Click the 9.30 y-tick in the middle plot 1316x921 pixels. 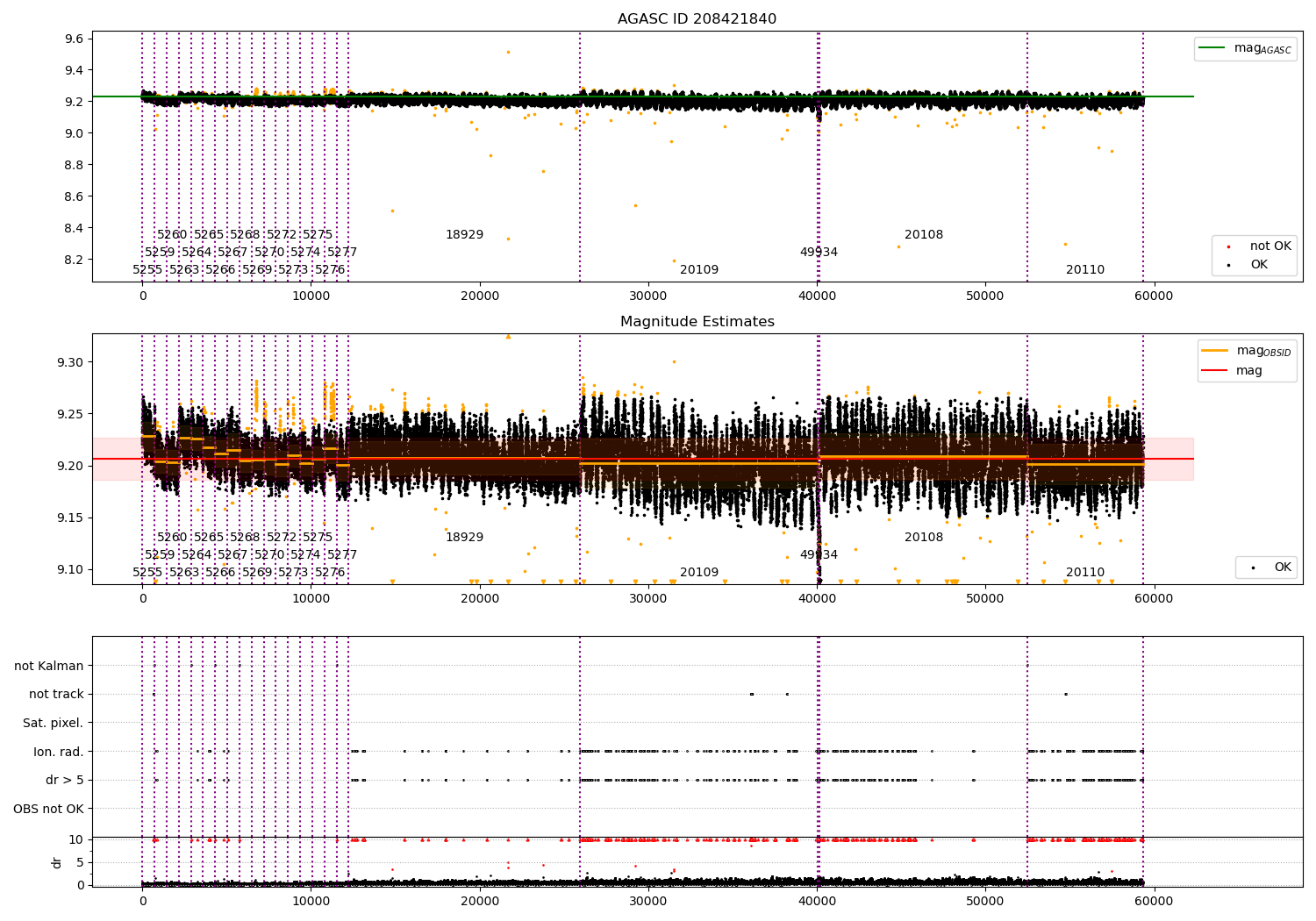pos(71,362)
